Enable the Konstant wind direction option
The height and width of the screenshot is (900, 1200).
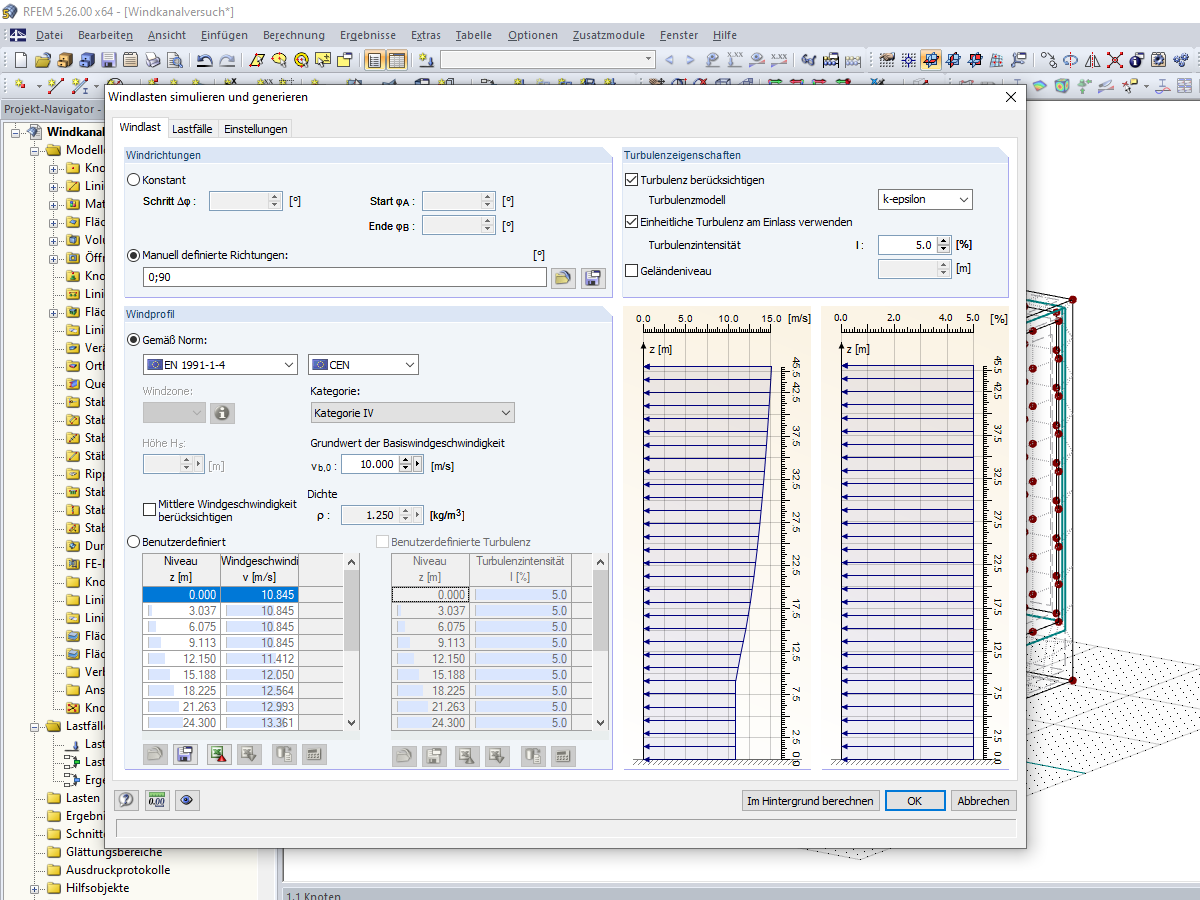click(132, 178)
